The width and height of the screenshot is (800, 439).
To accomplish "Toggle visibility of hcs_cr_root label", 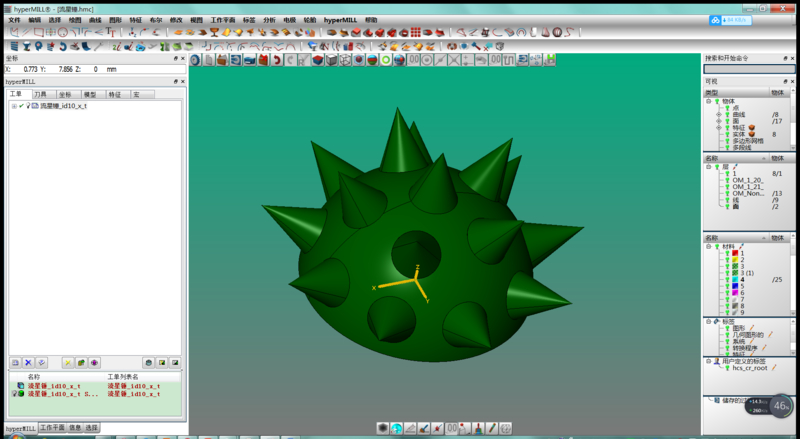I will tap(728, 368).
